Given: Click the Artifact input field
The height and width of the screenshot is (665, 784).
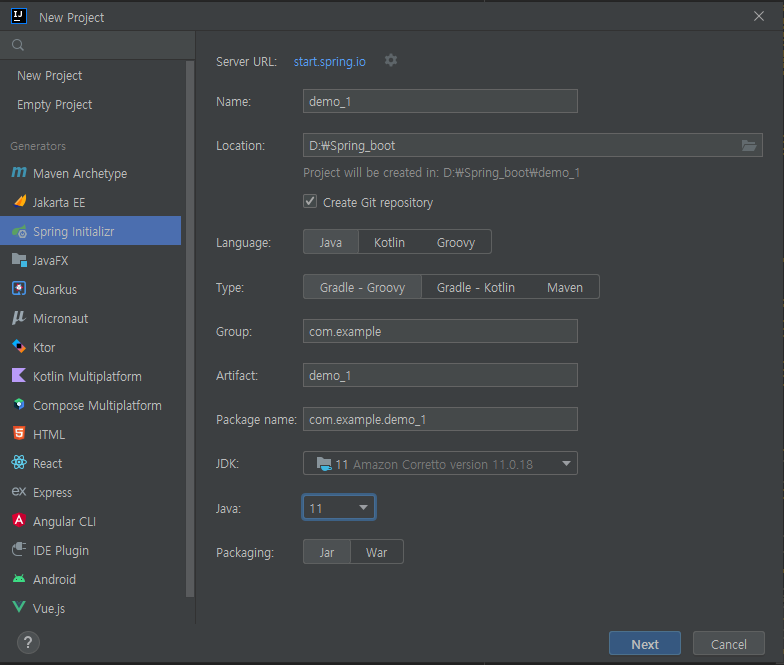Looking at the screenshot, I should (x=440, y=376).
